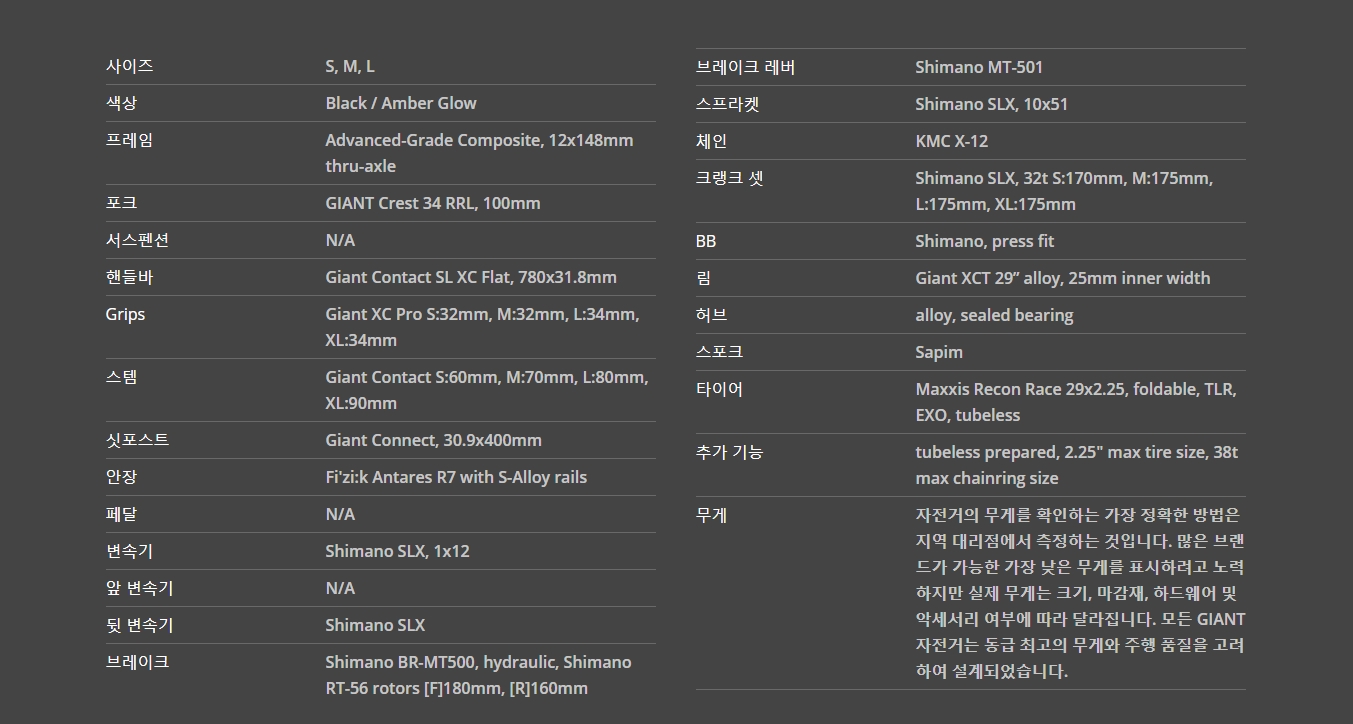
Task: Select the '앞 변속기' label
Action: click(139, 588)
